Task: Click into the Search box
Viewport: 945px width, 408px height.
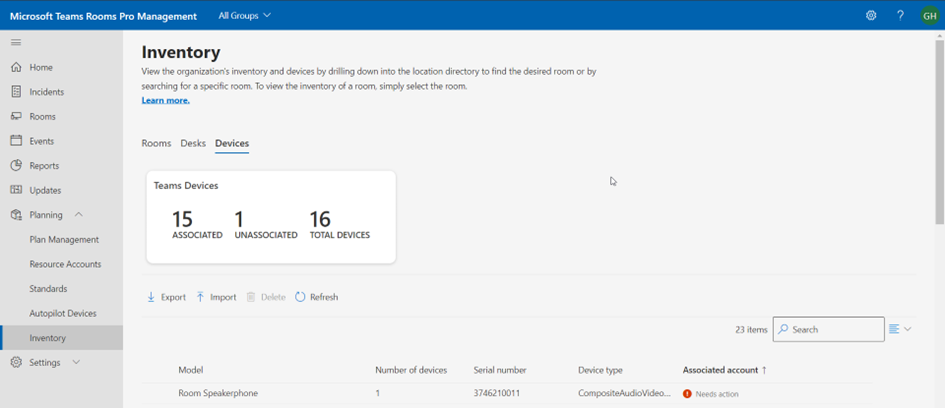Action: pyautogui.click(x=829, y=330)
